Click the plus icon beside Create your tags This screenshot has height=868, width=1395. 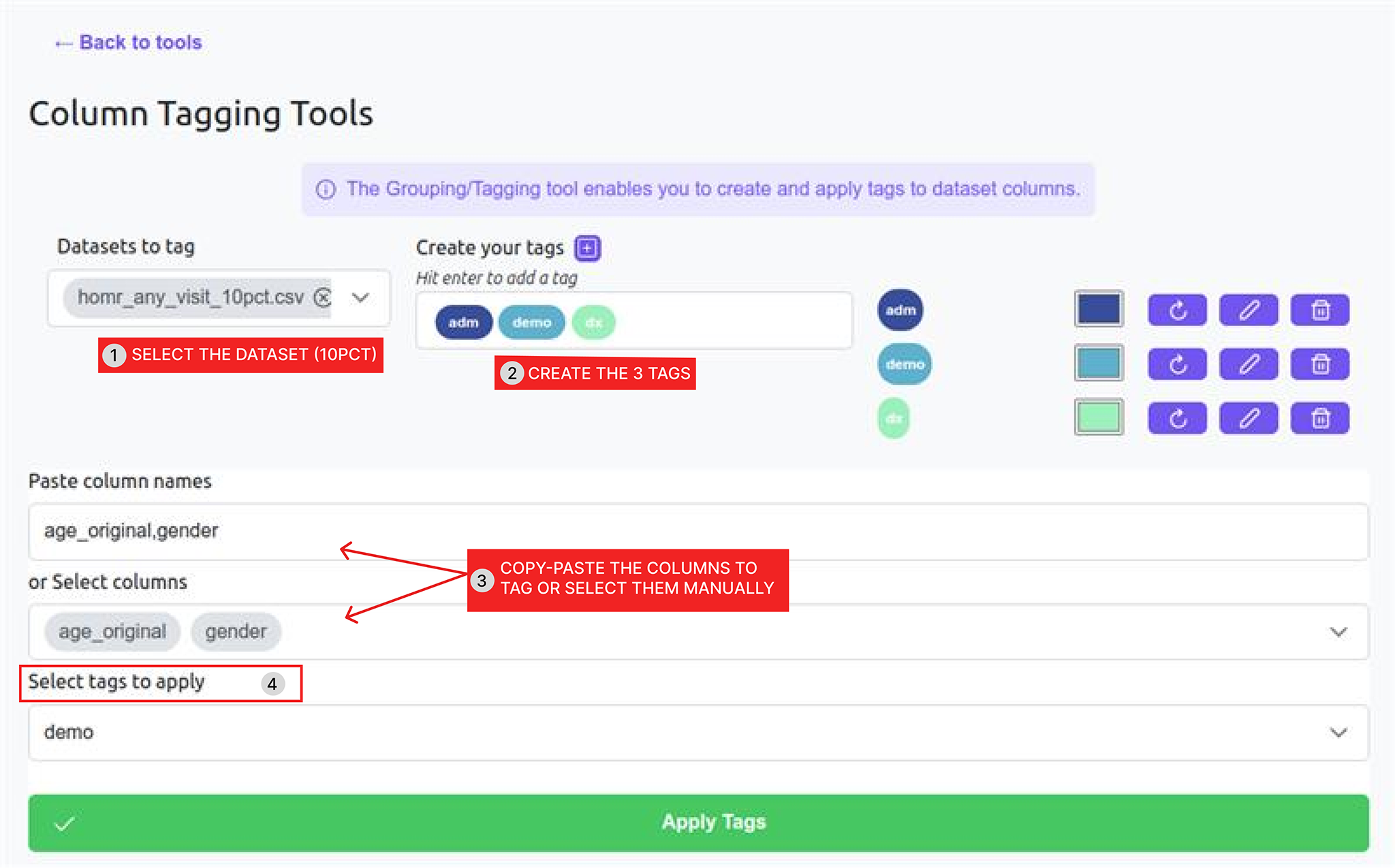(x=587, y=248)
